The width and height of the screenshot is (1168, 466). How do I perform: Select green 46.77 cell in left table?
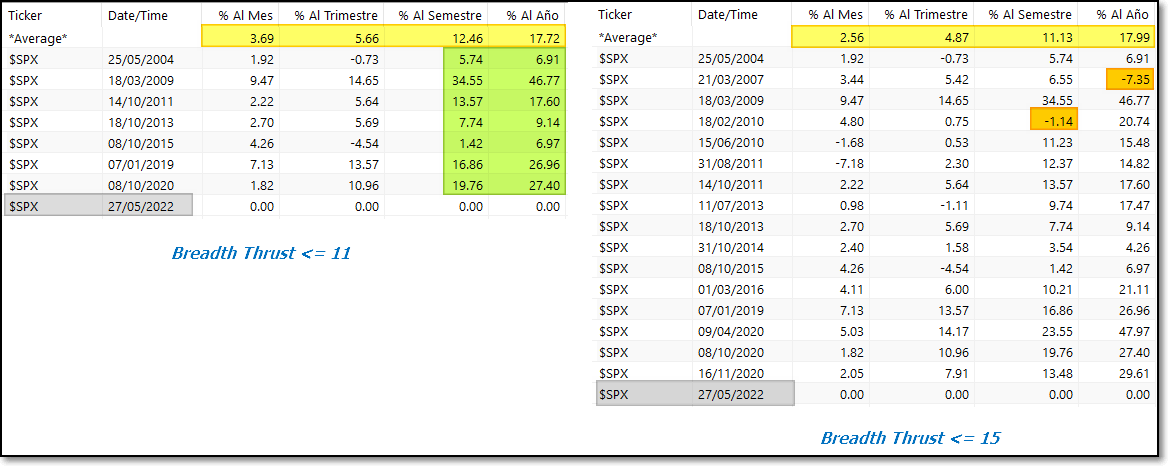[x=533, y=80]
